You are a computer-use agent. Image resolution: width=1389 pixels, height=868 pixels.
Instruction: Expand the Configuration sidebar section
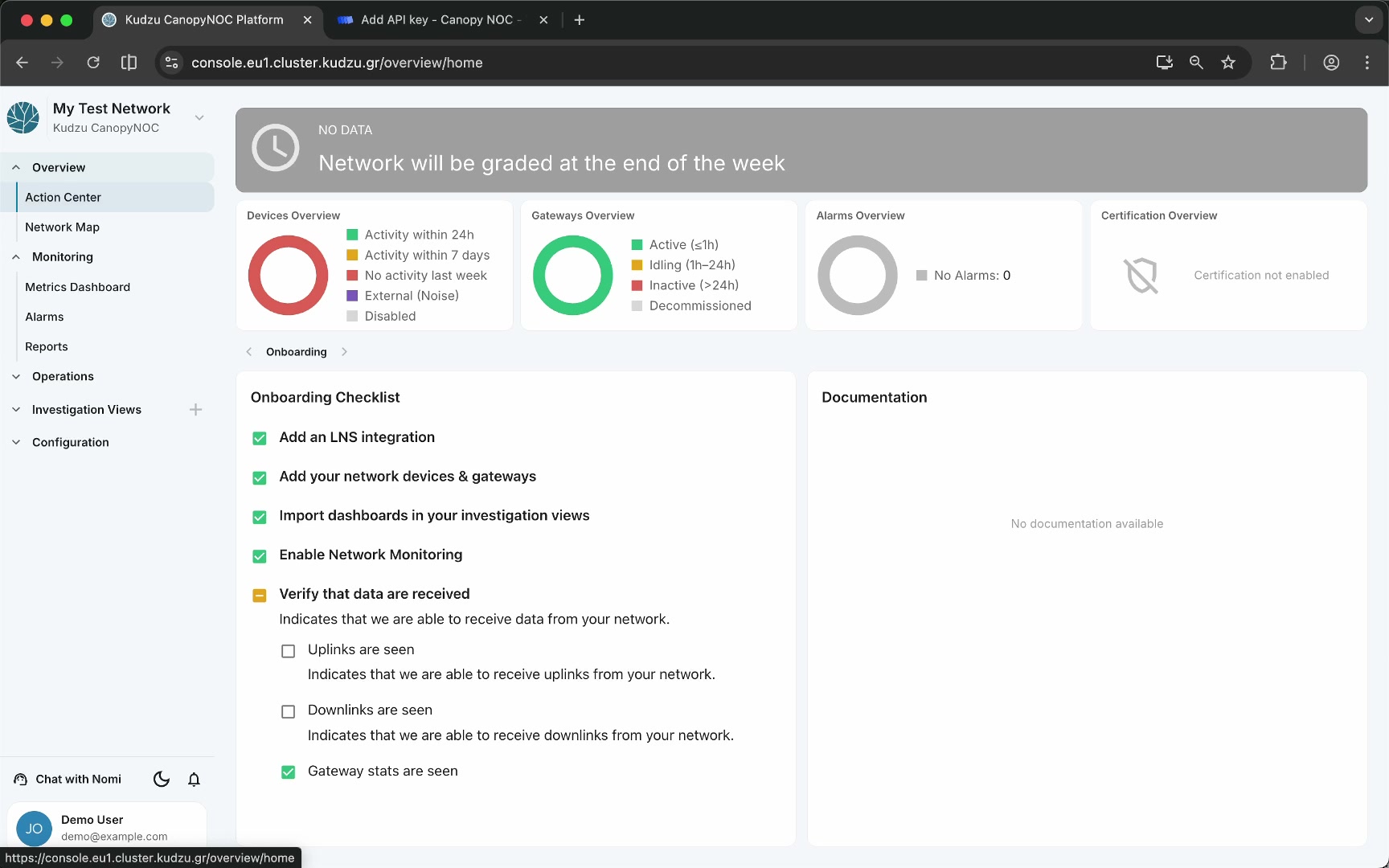[16, 442]
